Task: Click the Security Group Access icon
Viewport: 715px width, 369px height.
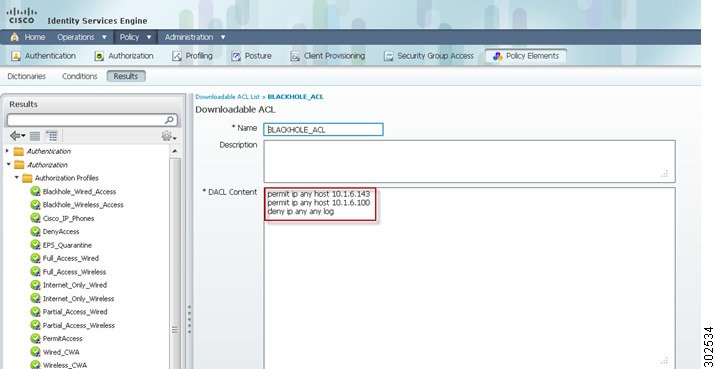Action: coord(389,56)
